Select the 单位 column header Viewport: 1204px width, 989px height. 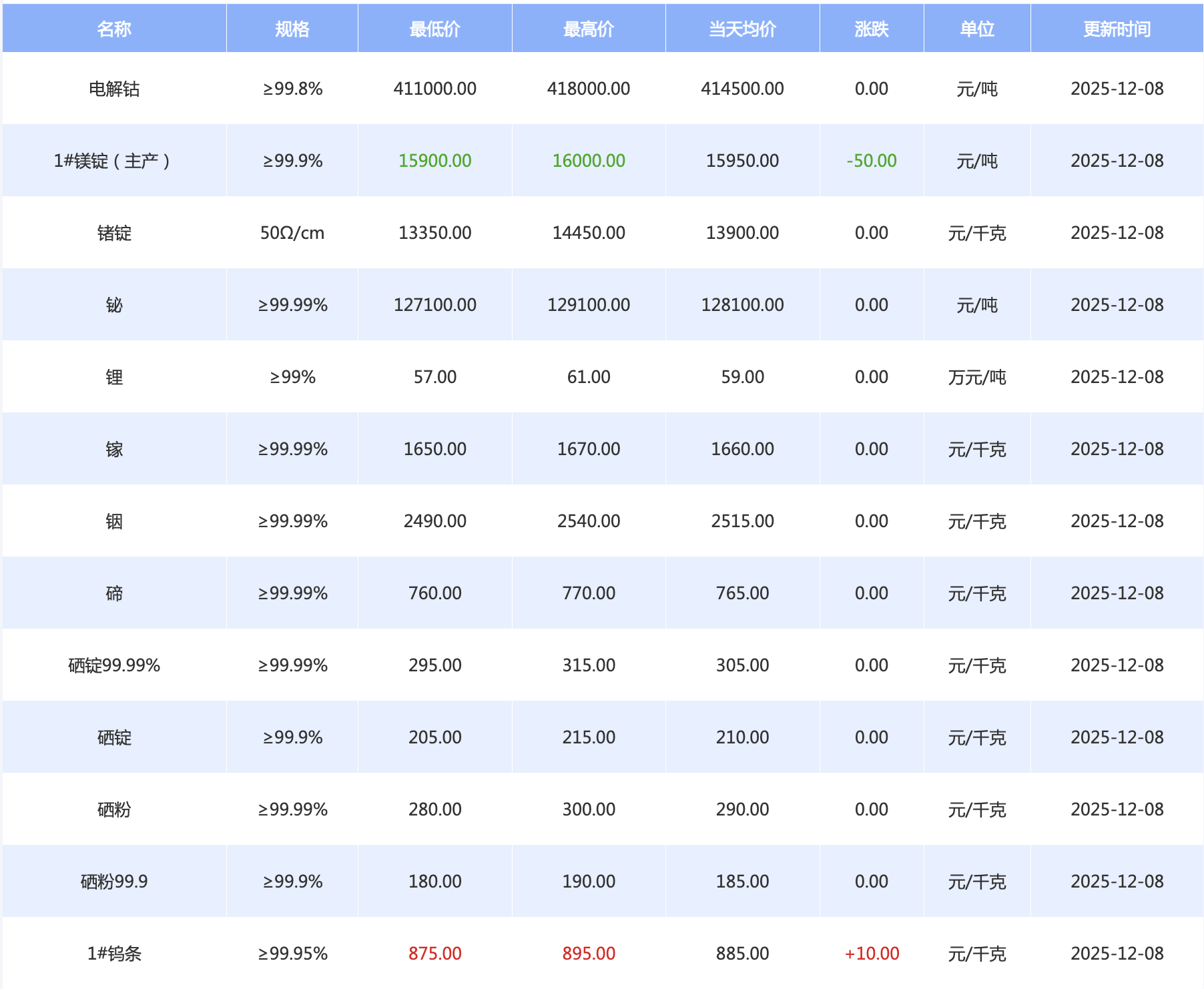[976, 29]
